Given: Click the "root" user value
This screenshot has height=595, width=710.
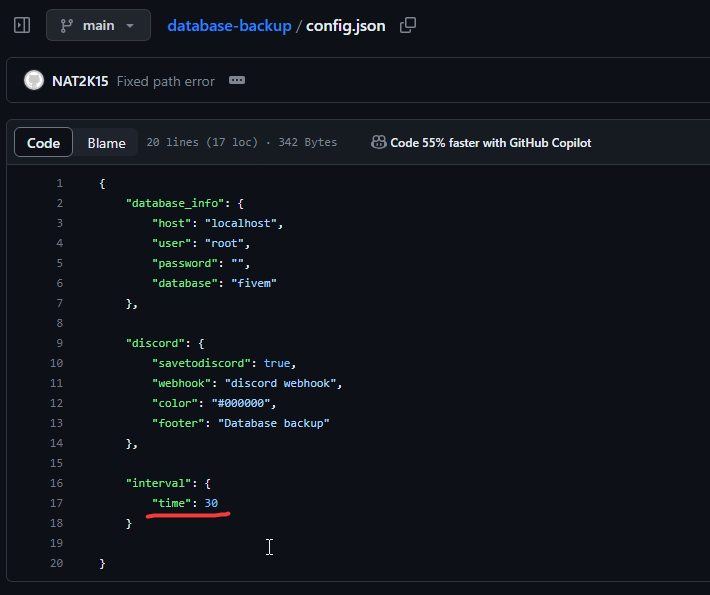Looking at the screenshot, I should (224, 243).
